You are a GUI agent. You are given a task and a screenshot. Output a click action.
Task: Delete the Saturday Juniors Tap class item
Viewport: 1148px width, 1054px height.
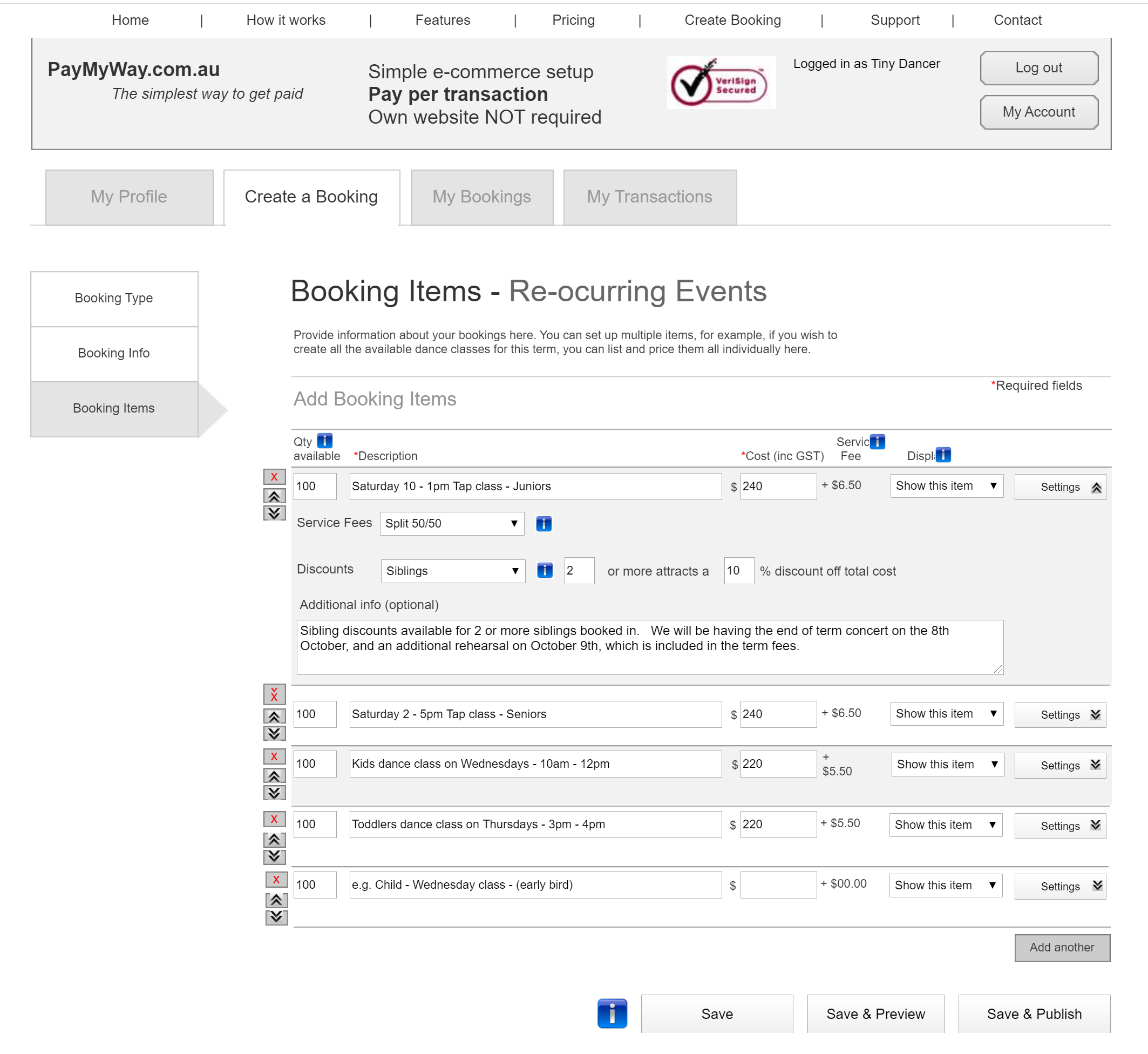coord(274,477)
